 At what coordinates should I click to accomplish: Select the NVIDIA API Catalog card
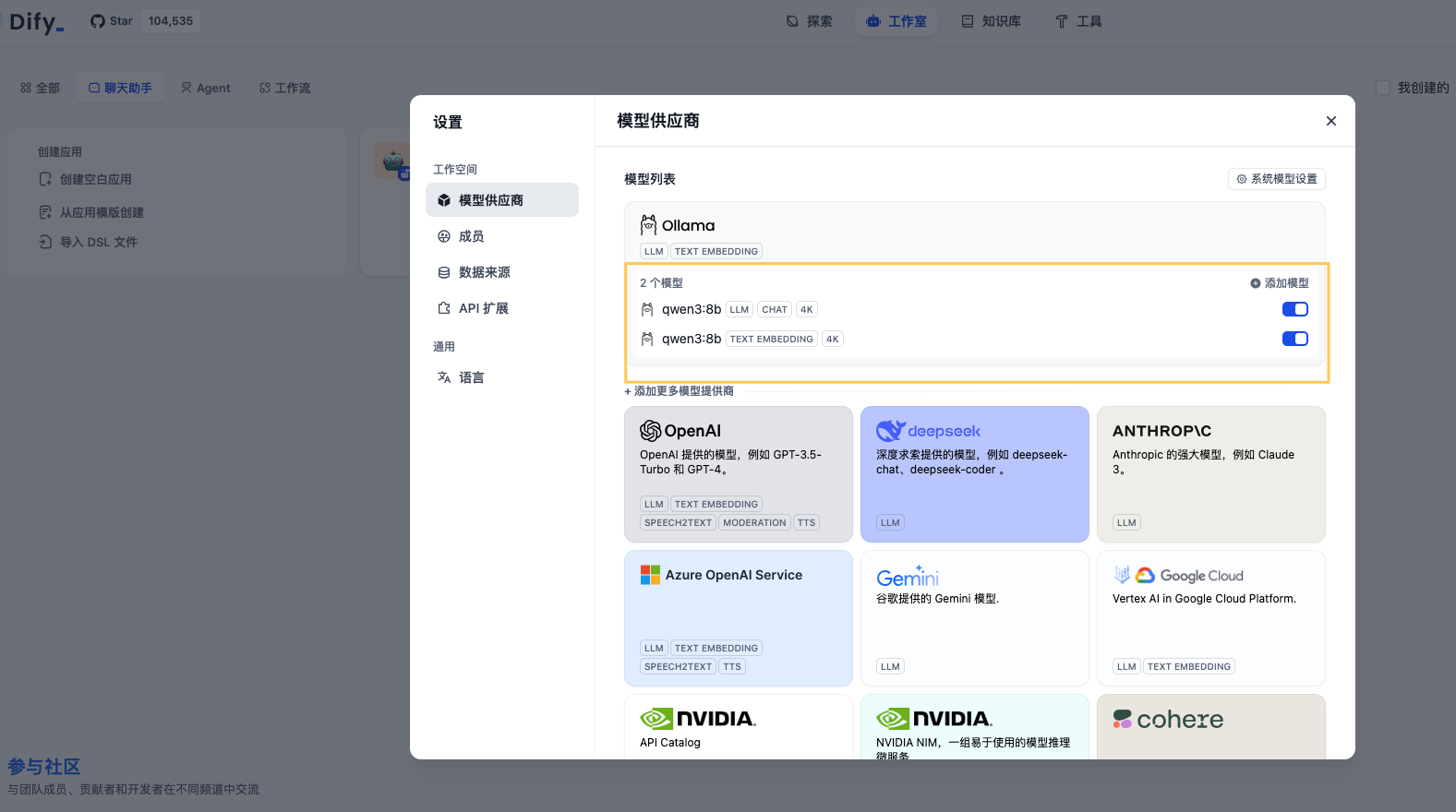[739, 727]
